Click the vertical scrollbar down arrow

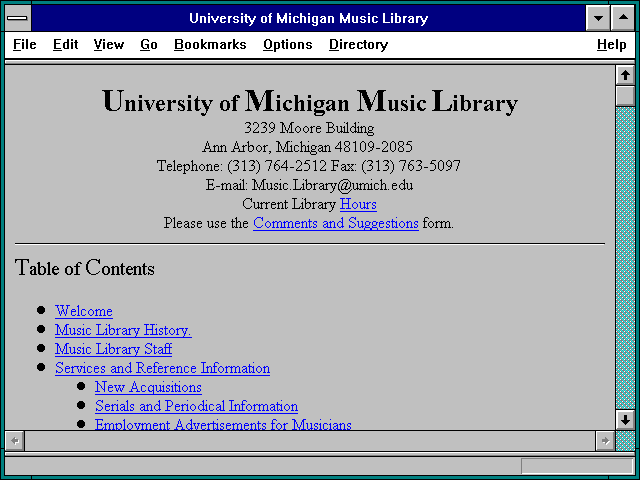click(x=625, y=420)
